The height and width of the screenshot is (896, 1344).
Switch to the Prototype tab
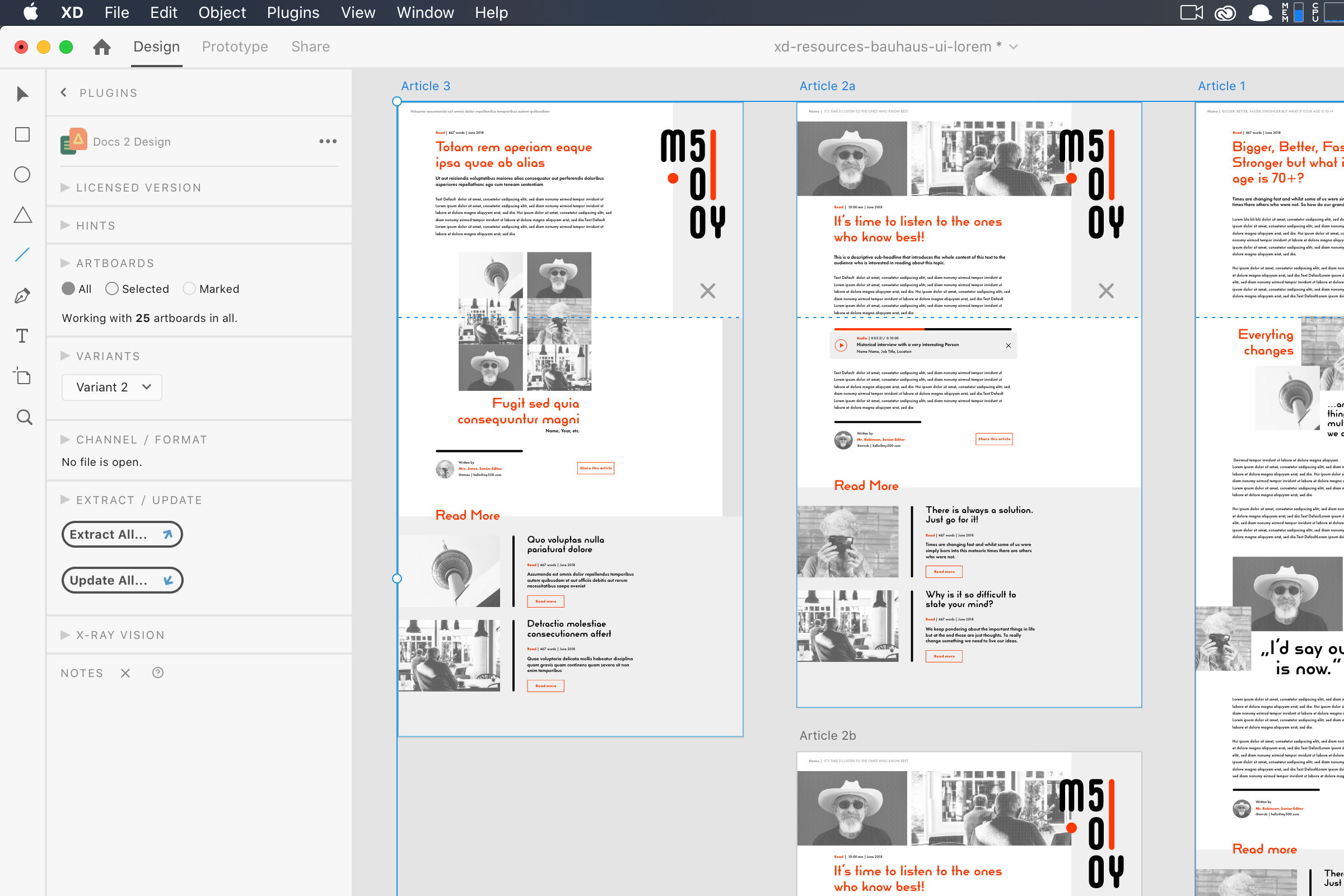(x=234, y=46)
